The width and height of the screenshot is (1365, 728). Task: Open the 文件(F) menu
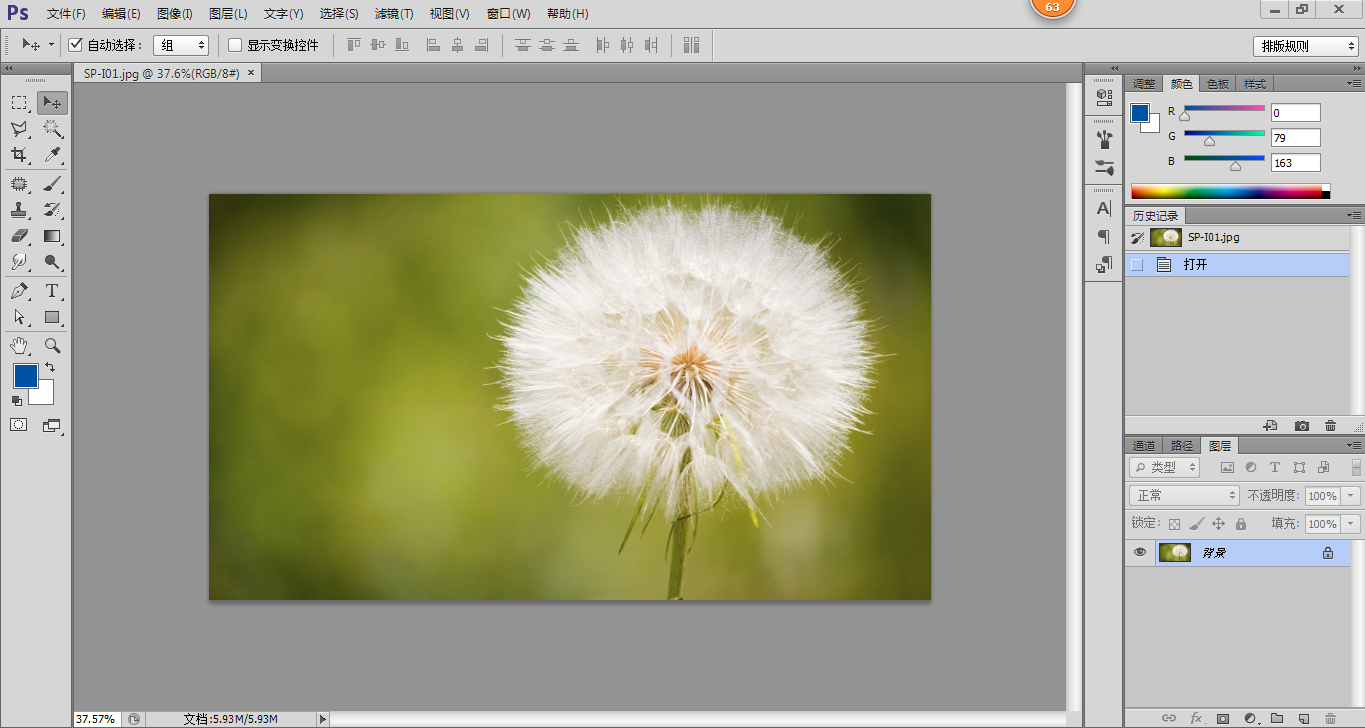pos(67,14)
